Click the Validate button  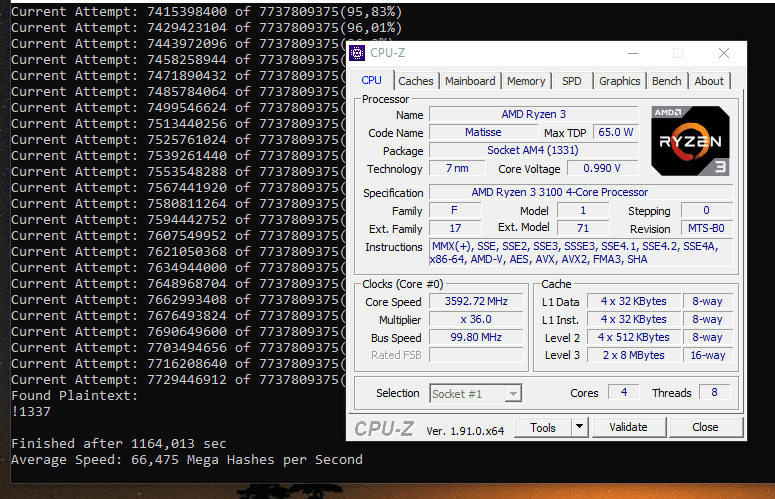628,427
